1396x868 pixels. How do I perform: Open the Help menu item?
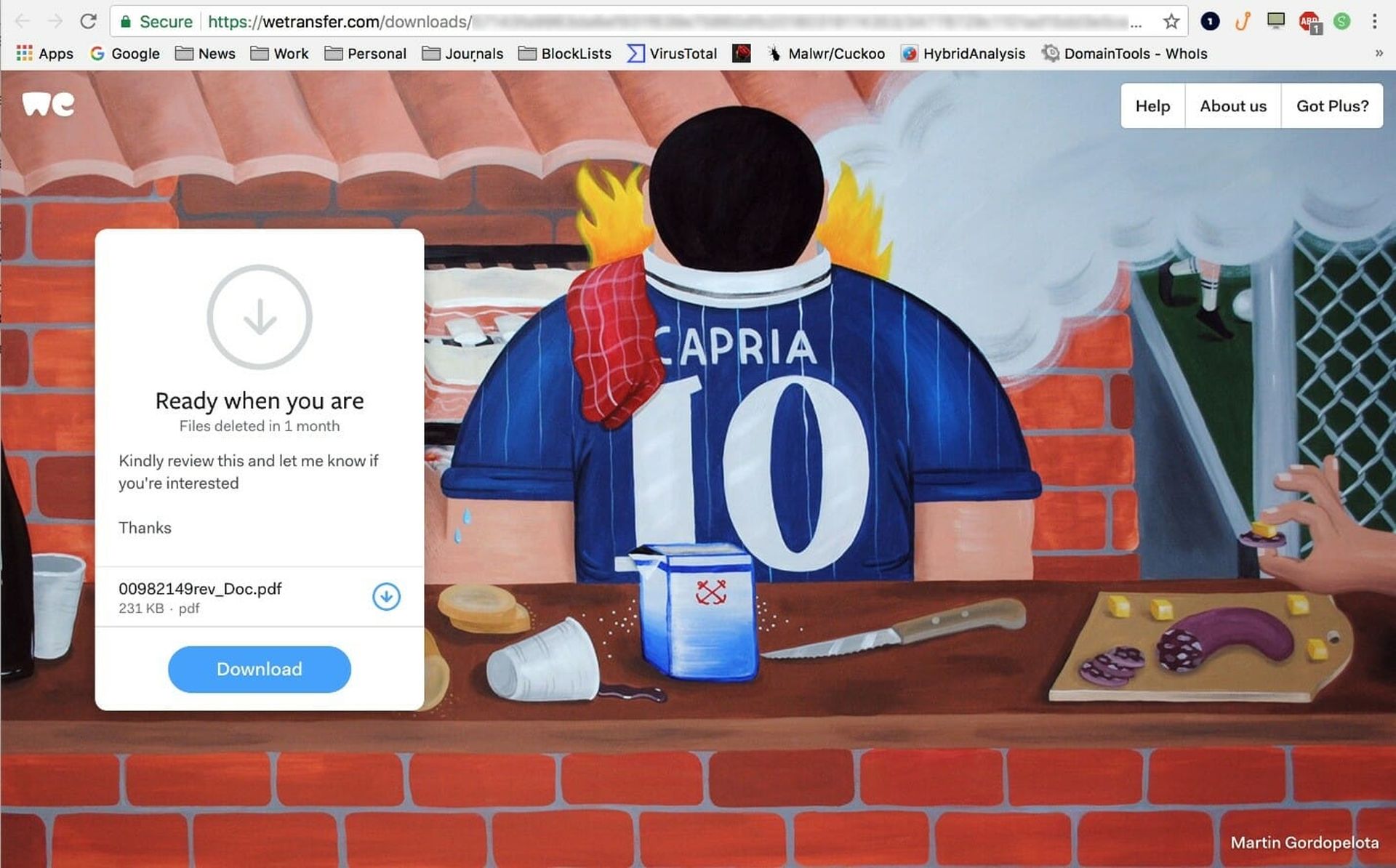coord(1152,106)
